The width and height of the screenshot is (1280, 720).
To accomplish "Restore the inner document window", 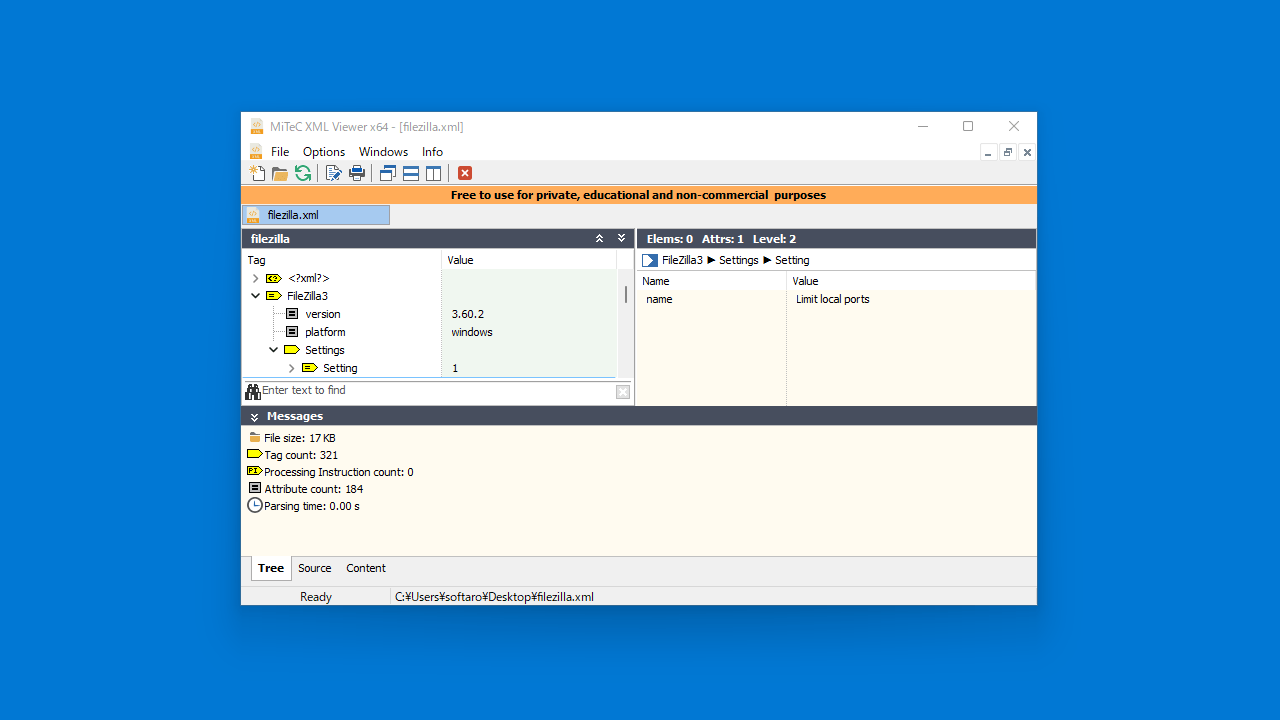I will (x=1008, y=152).
